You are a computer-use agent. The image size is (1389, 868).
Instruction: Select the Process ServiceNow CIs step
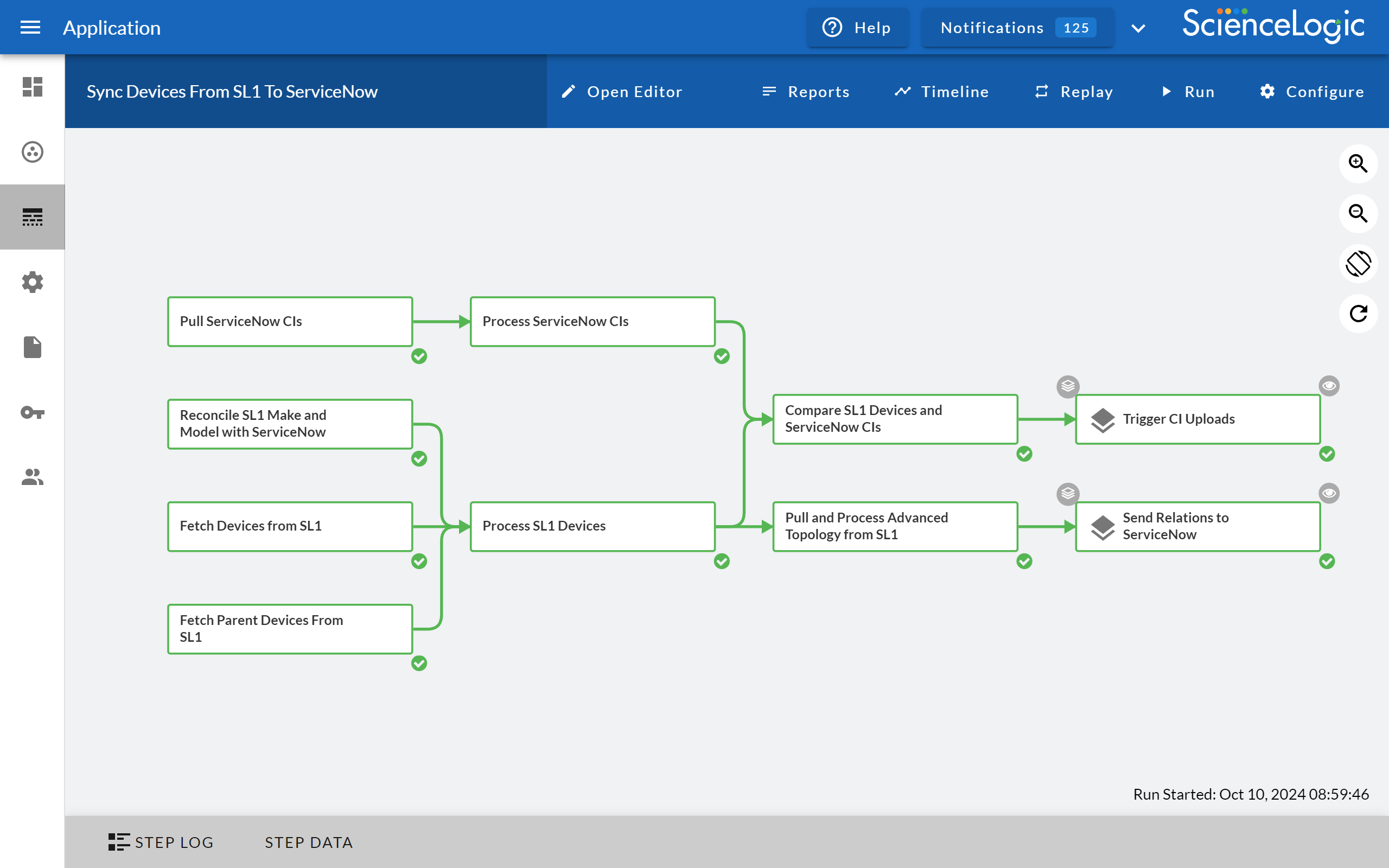point(592,322)
